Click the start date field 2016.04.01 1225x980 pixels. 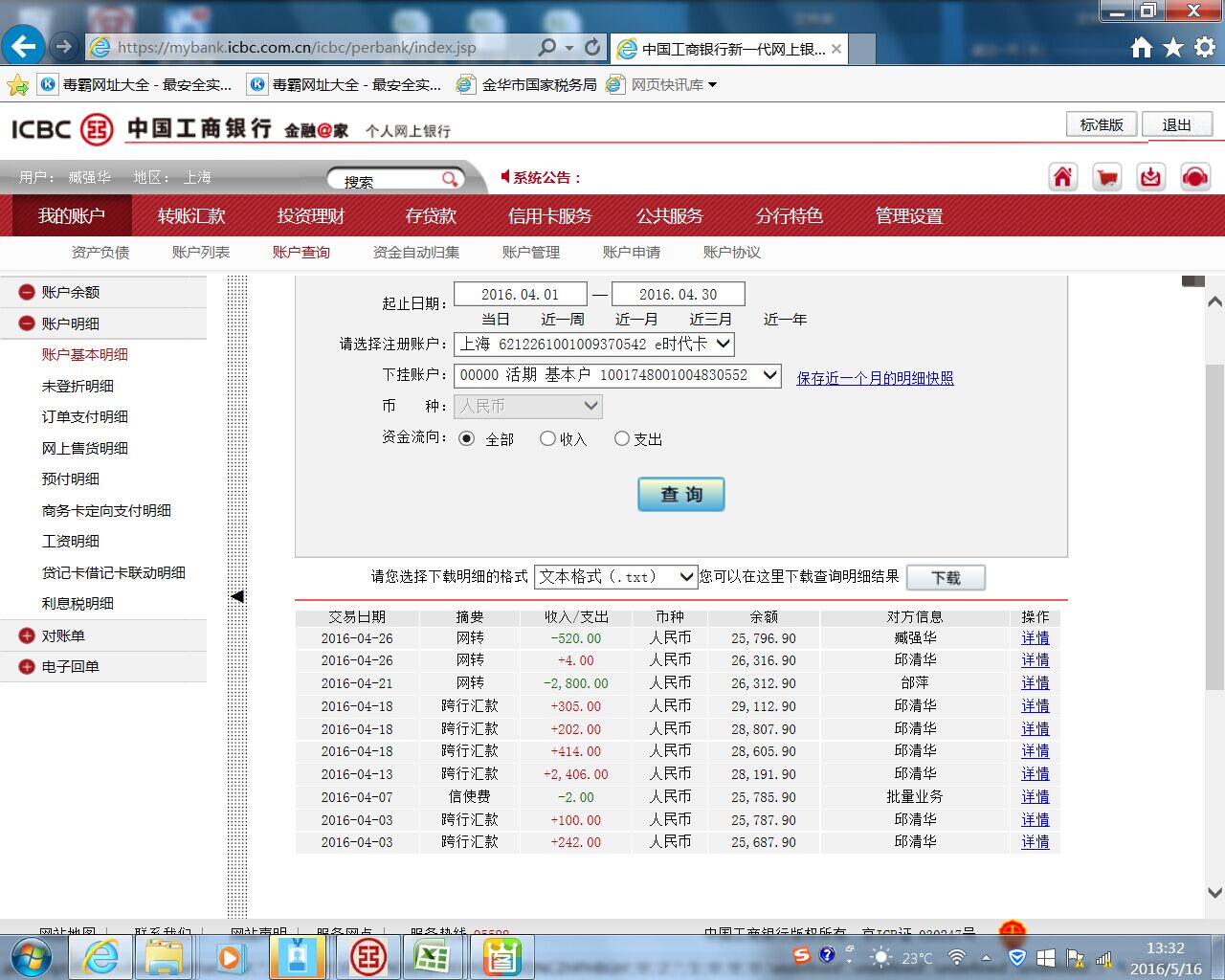pos(520,294)
